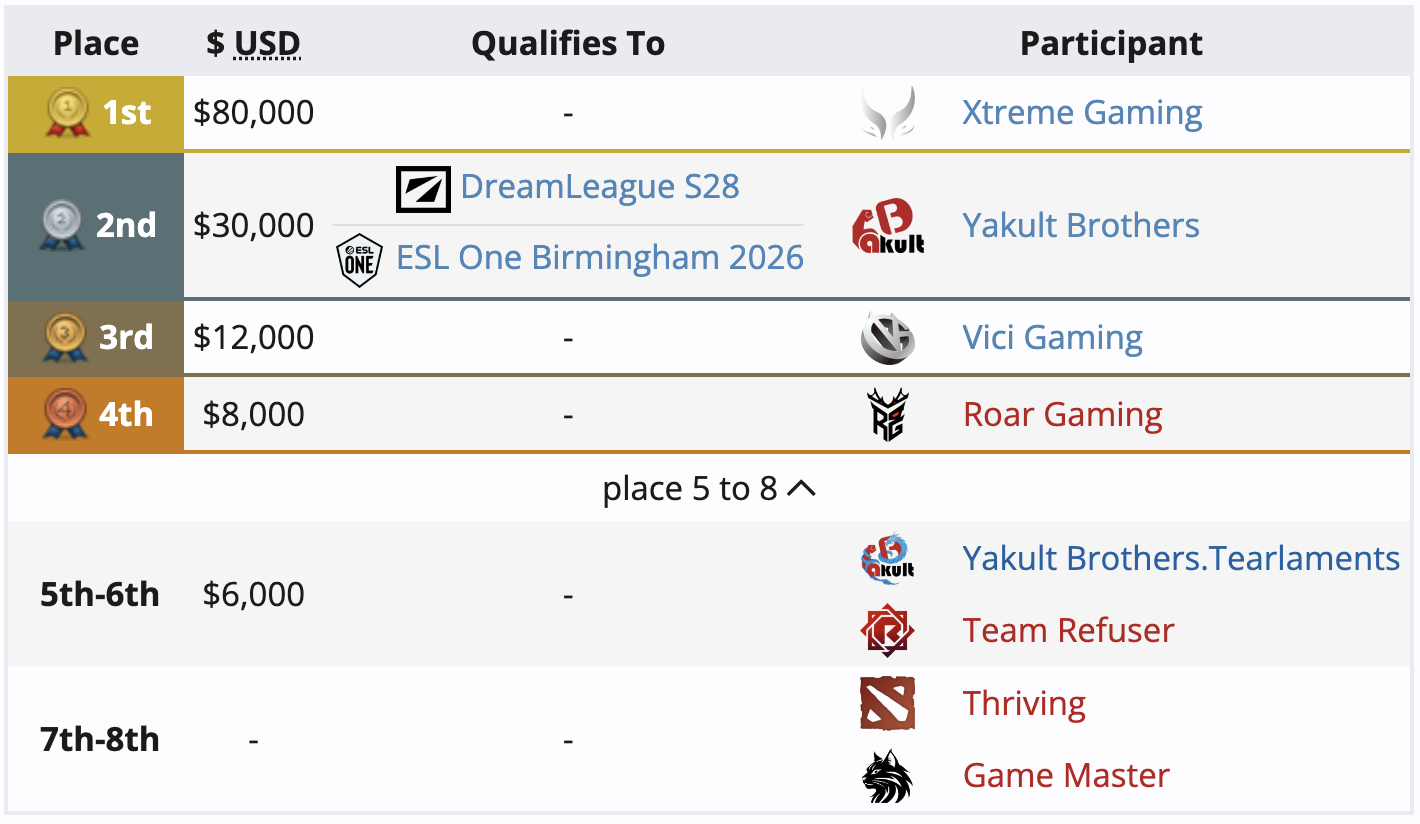Open the DreamLeague S28 link
Viewport: 1420px width, 824px height.
(600, 187)
